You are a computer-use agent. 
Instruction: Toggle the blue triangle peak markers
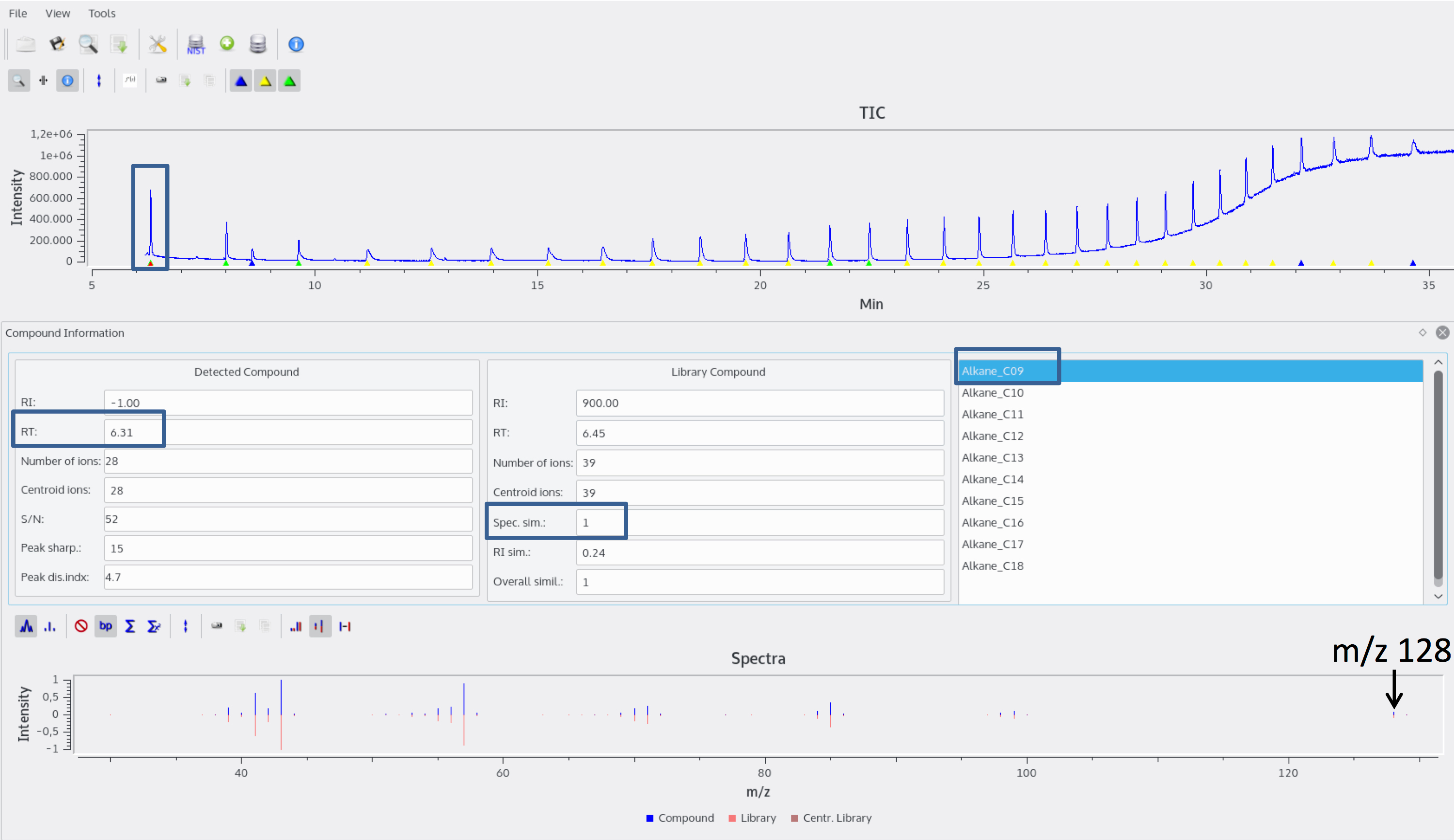tap(240, 81)
